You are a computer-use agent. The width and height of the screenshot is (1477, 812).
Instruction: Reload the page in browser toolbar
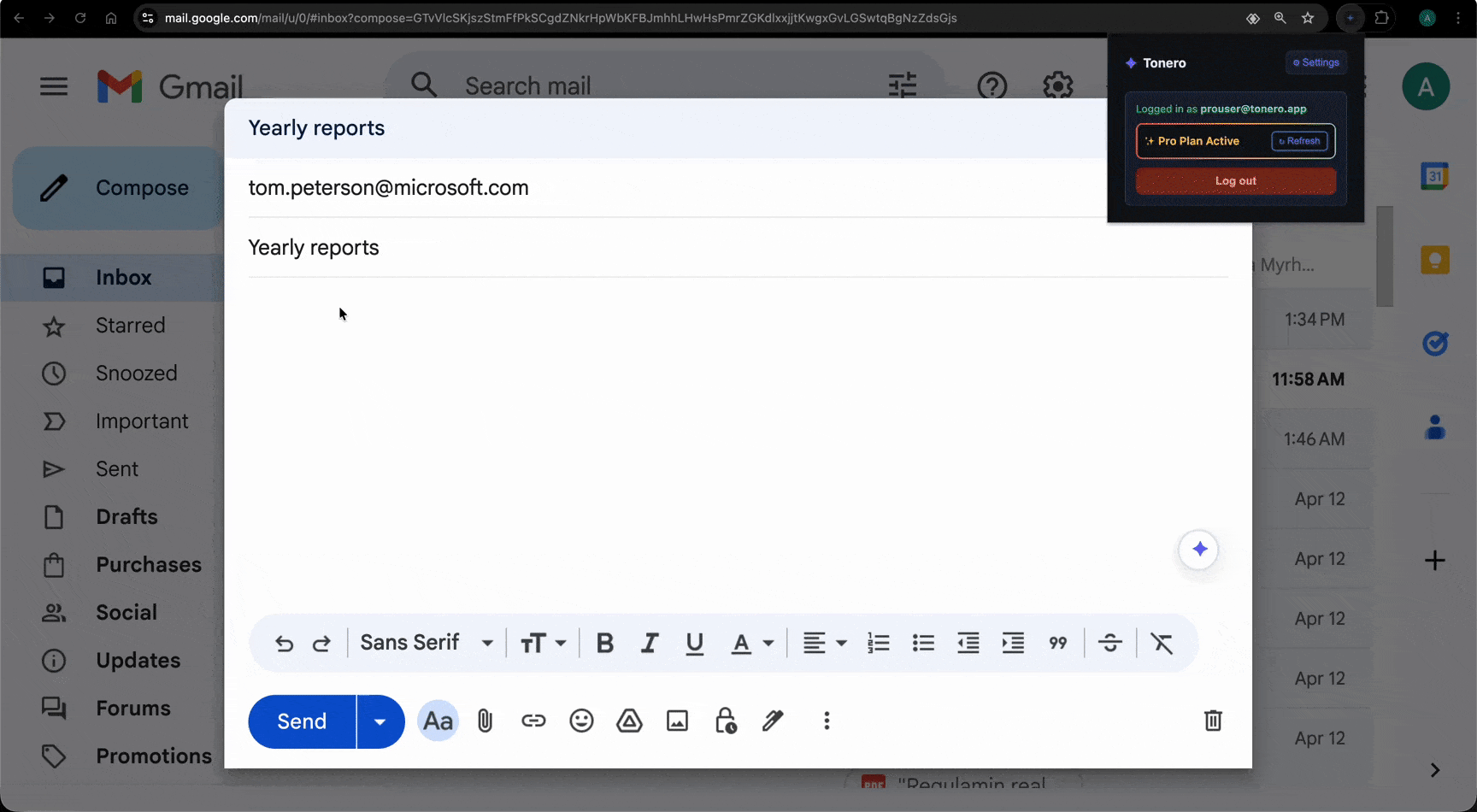coord(80,18)
